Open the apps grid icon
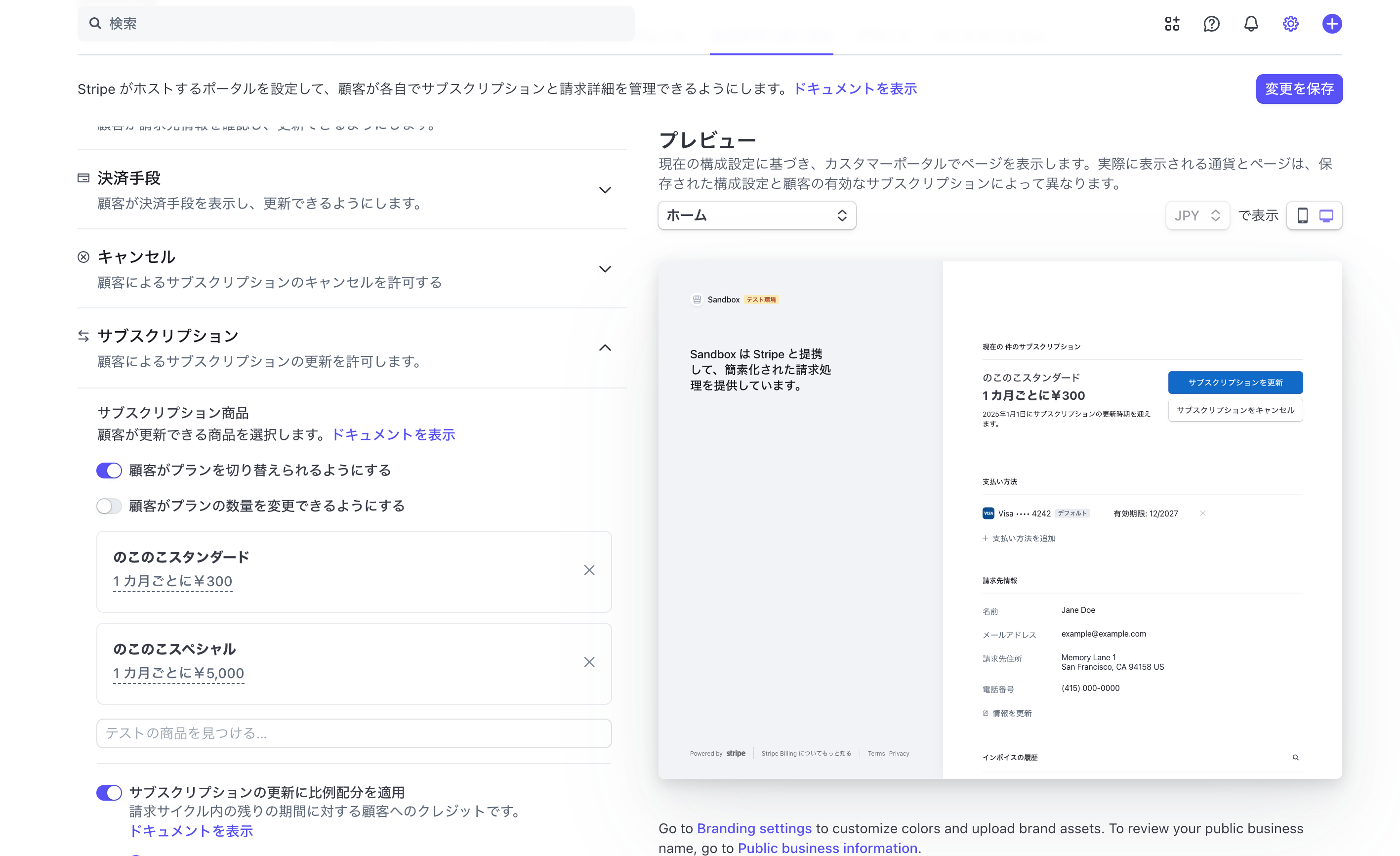This screenshot has width=1400, height=856. 1172,24
